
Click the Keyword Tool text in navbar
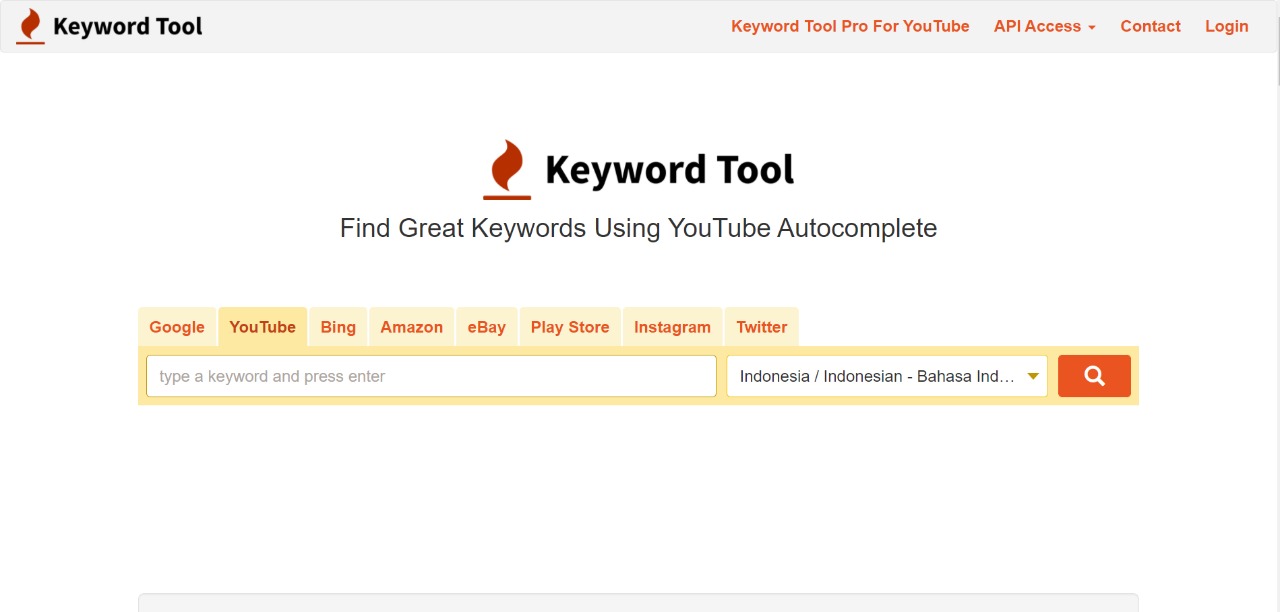pyautogui.click(x=127, y=27)
